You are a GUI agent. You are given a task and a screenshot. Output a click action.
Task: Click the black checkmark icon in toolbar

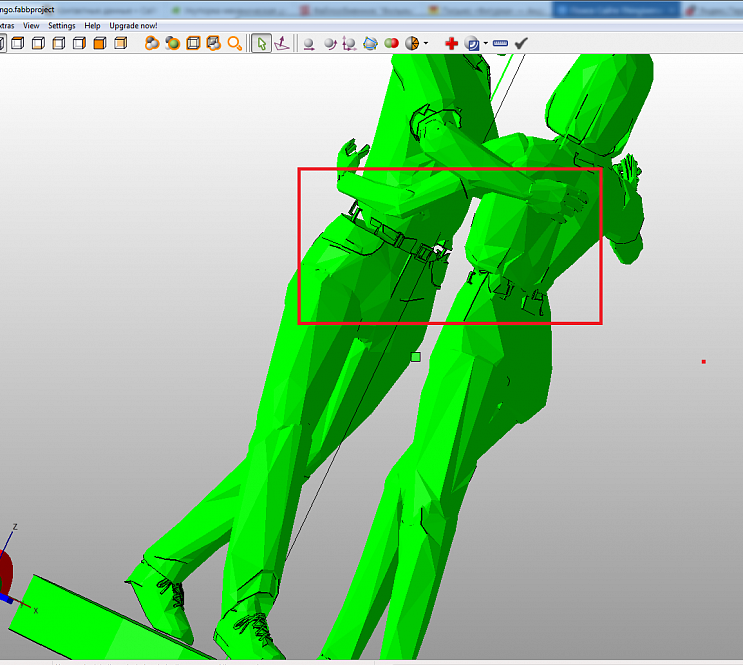click(x=521, y=44)
